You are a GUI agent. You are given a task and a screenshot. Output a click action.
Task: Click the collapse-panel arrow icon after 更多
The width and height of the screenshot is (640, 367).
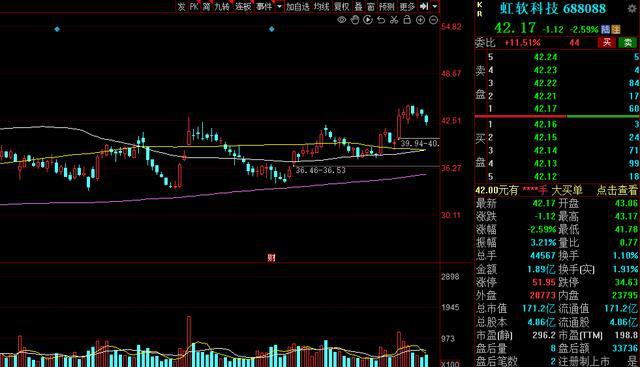tap(424, 6)
